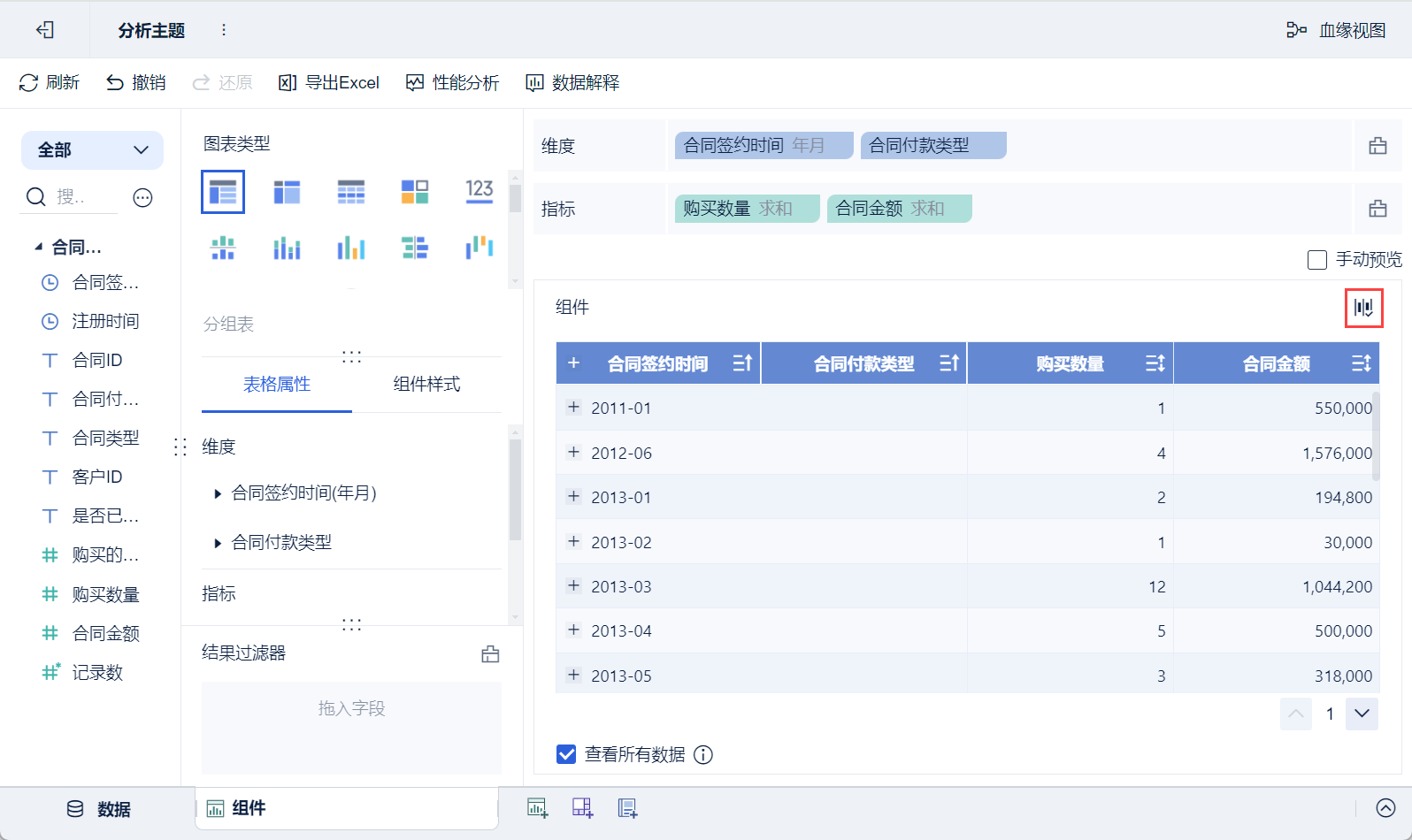
Task: Click the back/exit icon at top left
Action: 44,30
